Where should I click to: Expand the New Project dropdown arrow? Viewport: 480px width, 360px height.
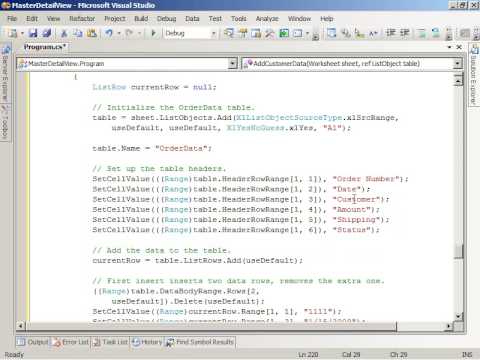tap(22, 33)
